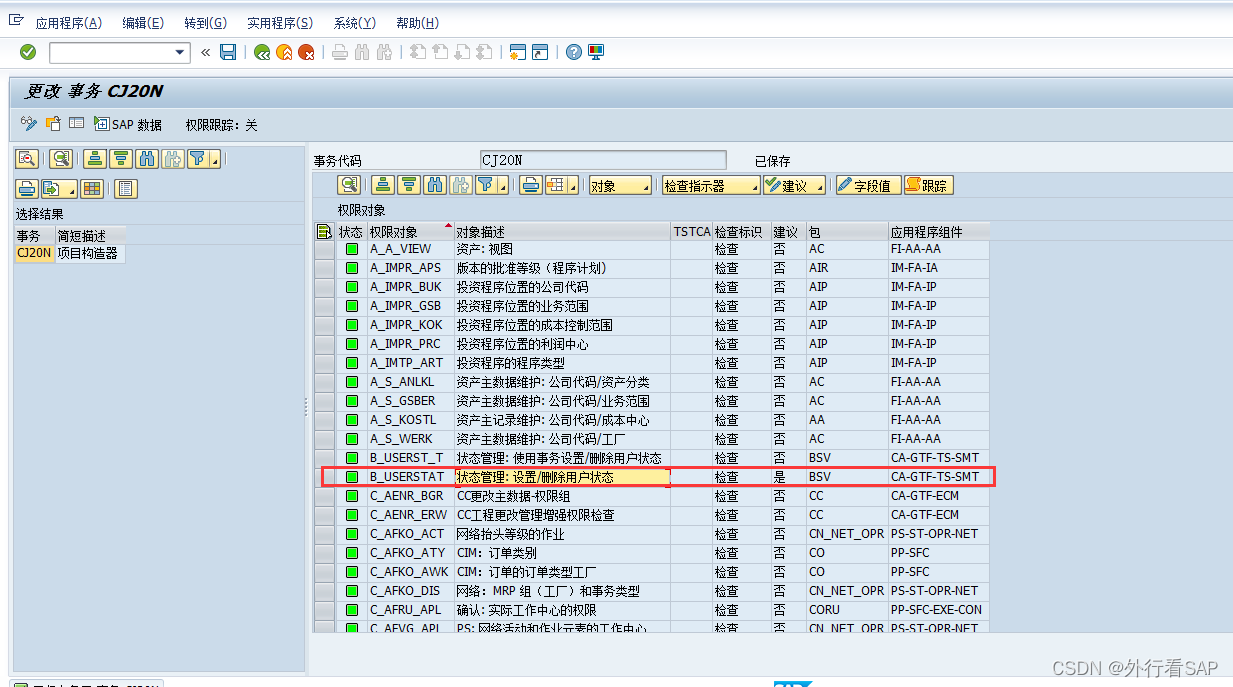1233x687 pixels.
Task: Click the 跟踪 button
Action: pos(928,185)
